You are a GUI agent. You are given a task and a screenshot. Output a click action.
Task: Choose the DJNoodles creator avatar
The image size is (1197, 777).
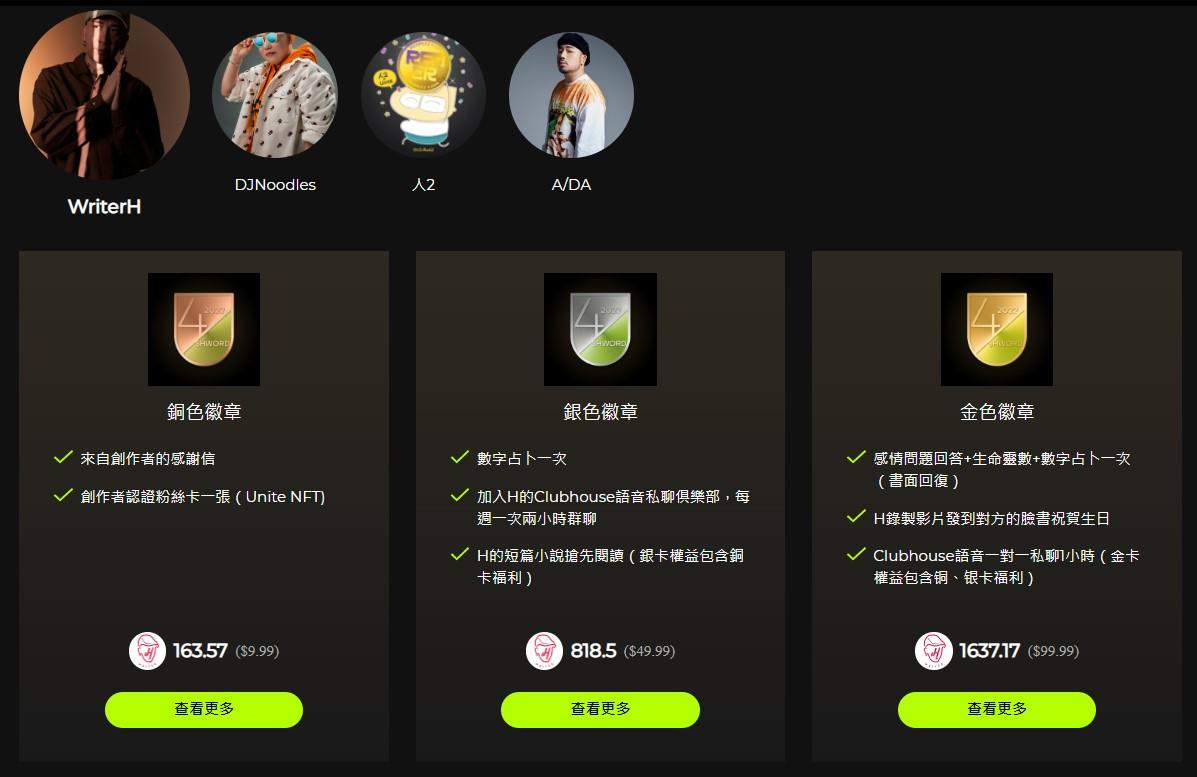[x=275, y=95]
